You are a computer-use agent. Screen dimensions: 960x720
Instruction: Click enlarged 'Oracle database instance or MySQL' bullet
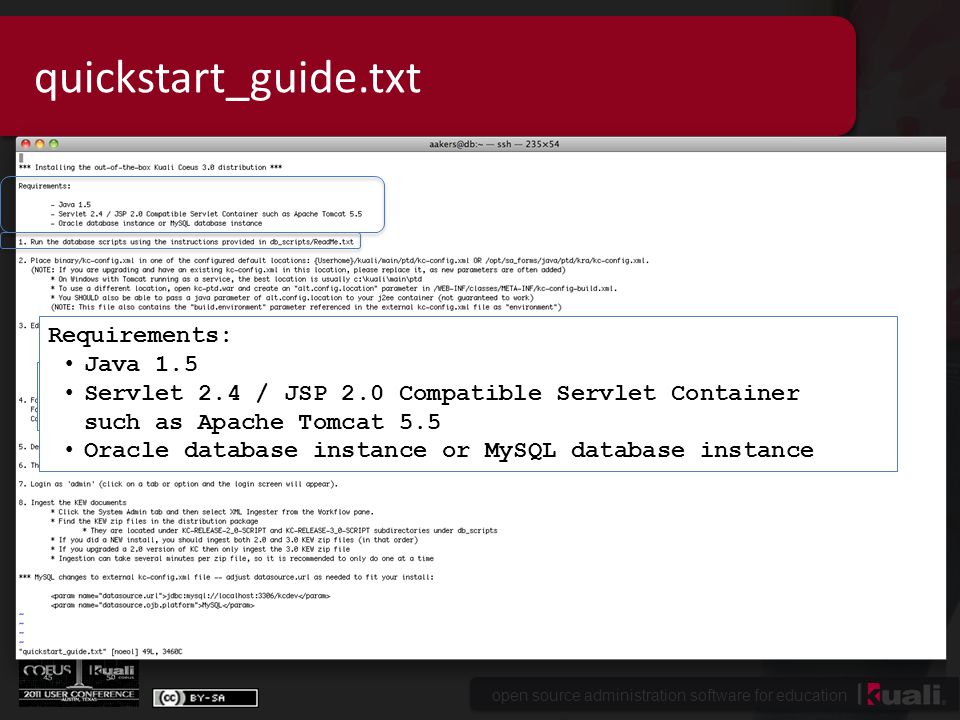click(x=449, y=450)
